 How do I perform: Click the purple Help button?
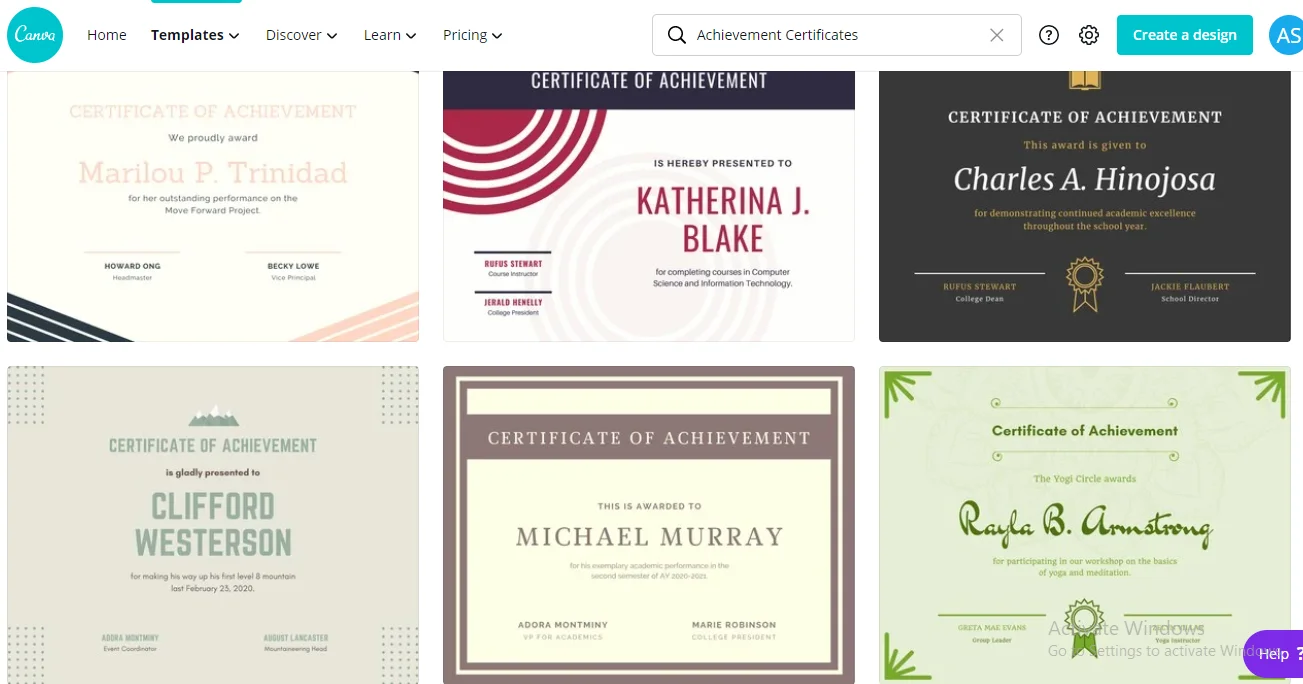click(1273, 654)
